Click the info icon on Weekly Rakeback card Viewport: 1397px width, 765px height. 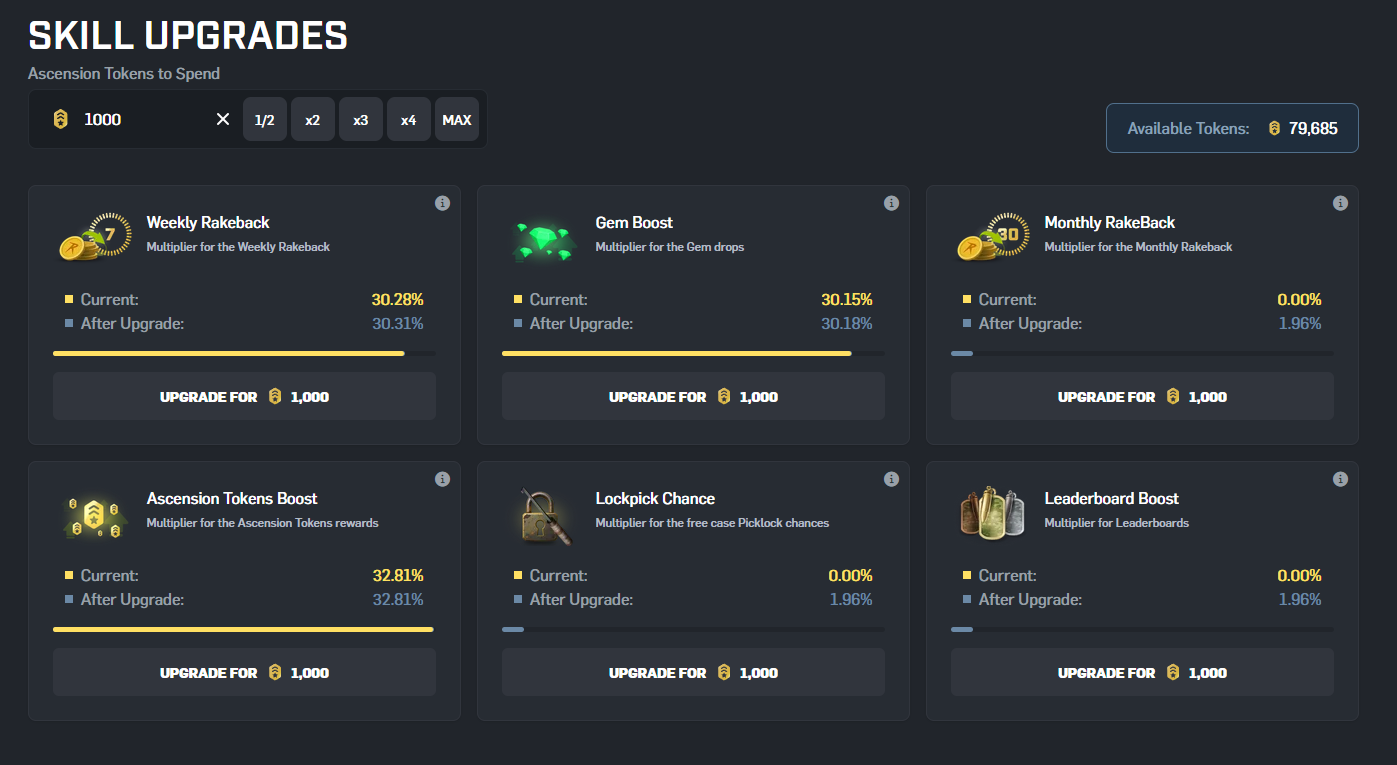[442, 203]
